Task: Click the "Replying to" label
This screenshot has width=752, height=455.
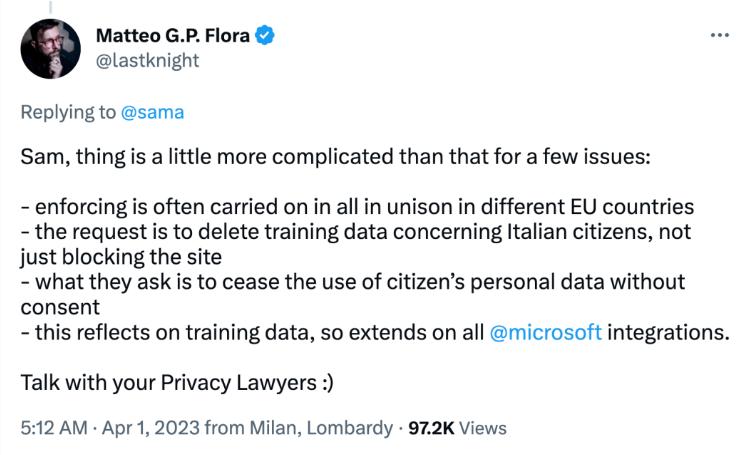Action: coord(67,112)
